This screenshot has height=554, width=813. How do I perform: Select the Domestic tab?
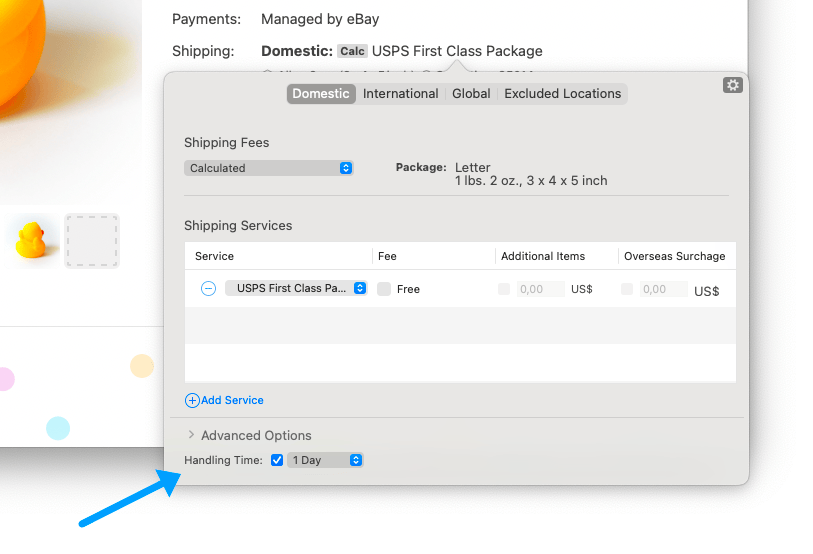coord(321,94)
